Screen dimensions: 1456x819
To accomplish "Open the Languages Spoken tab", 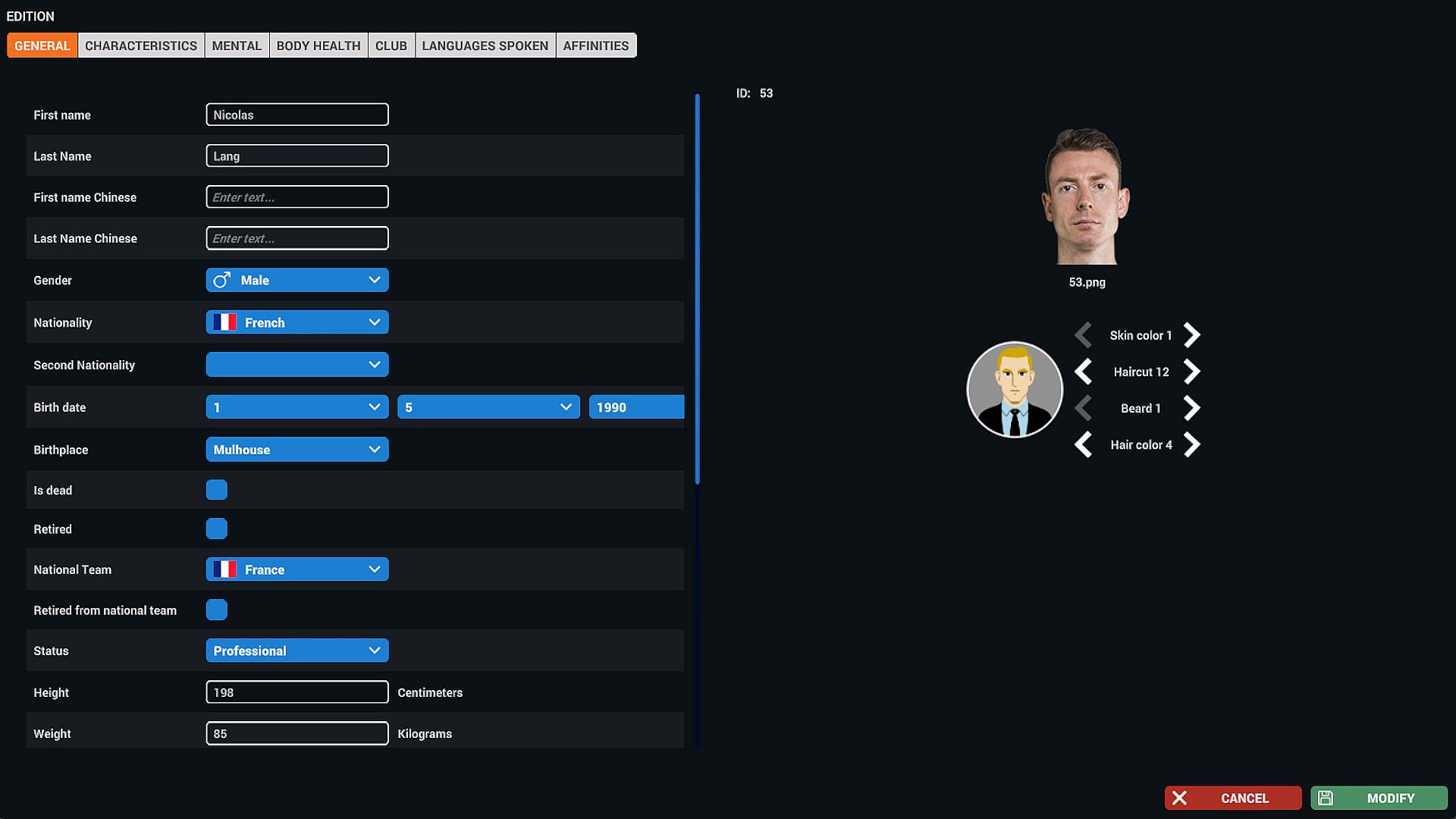I will point(485,45).
